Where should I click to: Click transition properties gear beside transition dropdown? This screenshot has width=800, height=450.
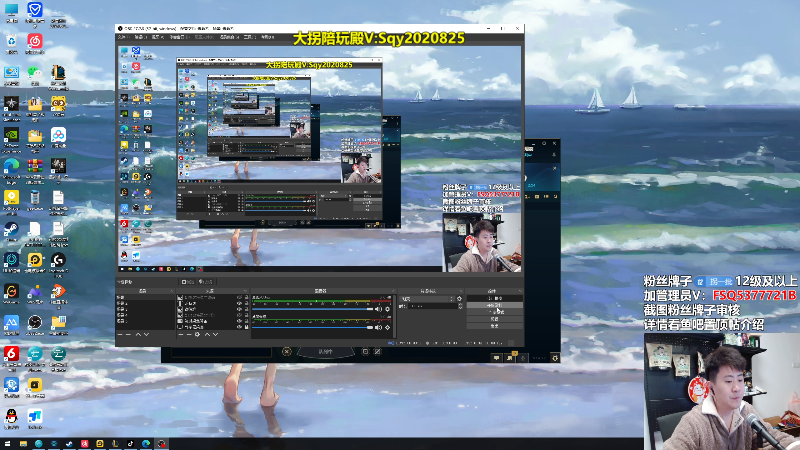[x=459, y=298]
